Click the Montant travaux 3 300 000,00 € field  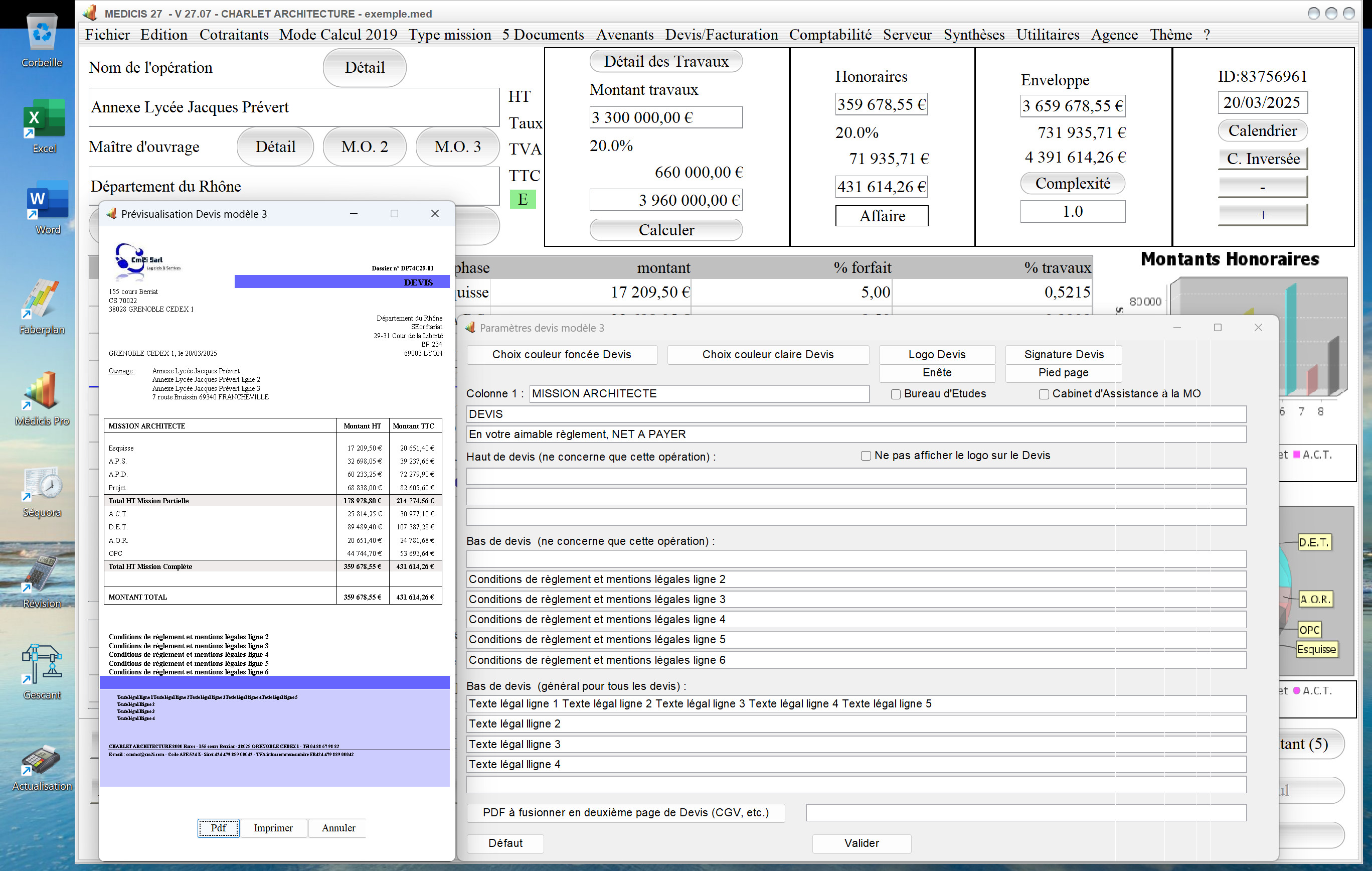[x=666, y=117]
